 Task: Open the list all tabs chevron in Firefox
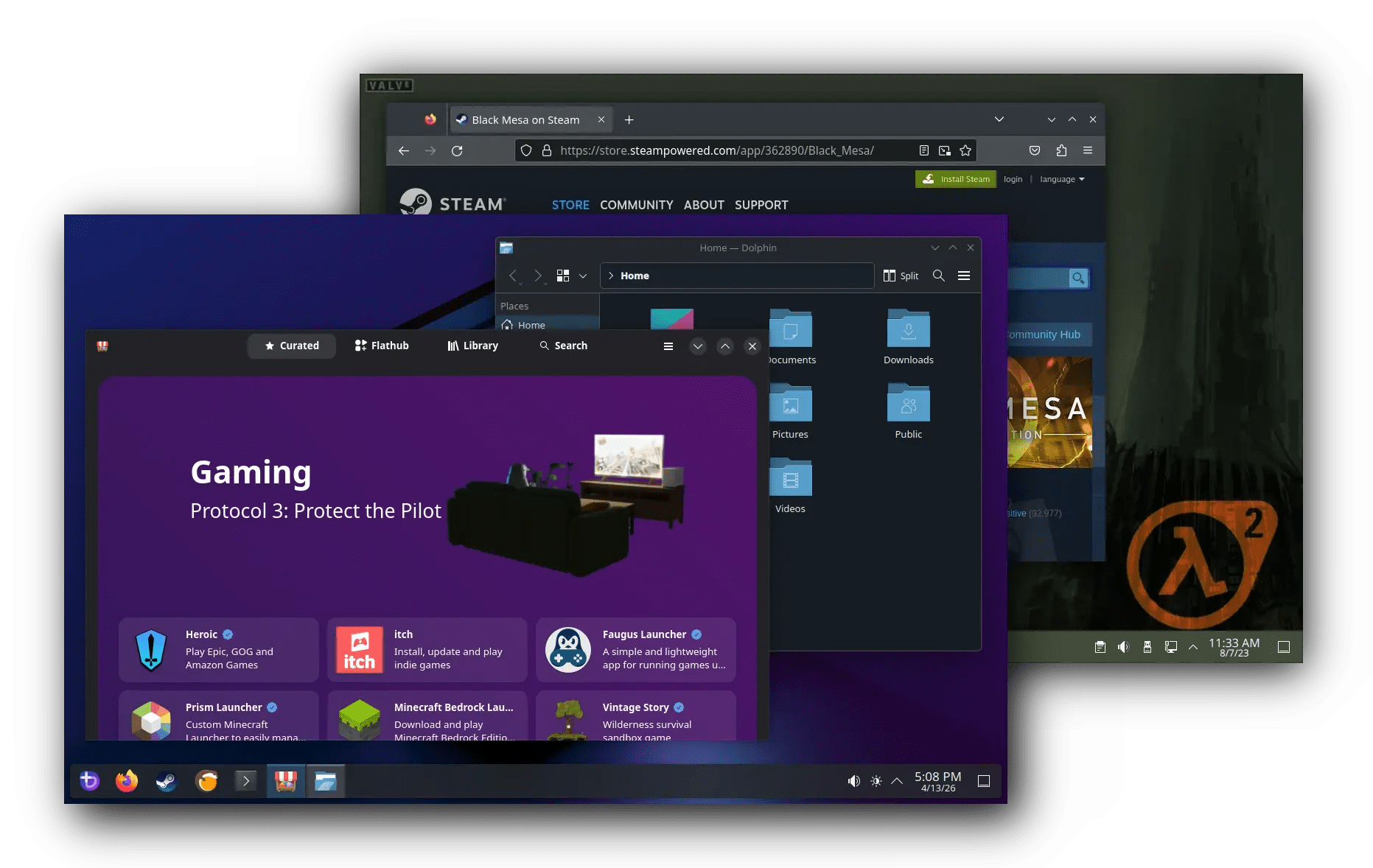(x=999, y=119)
